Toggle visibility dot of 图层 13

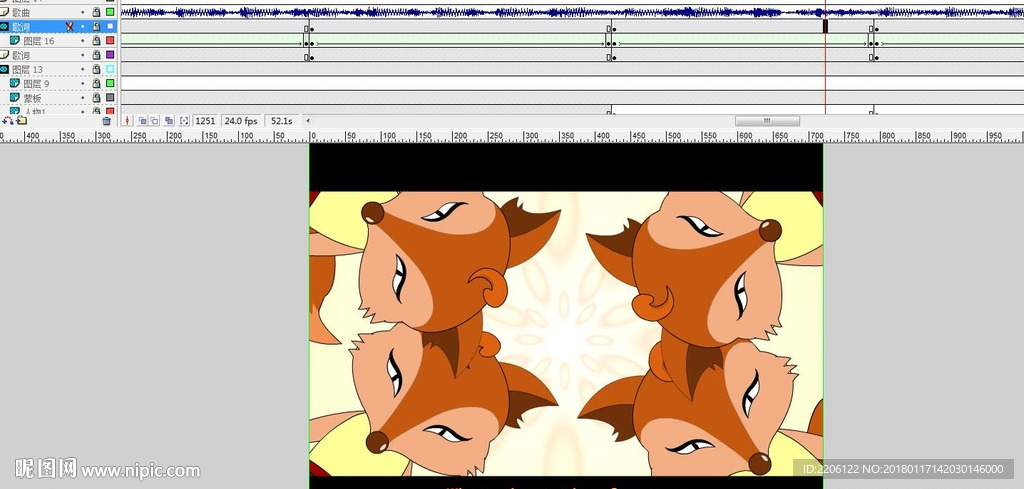tap(83, 69)
